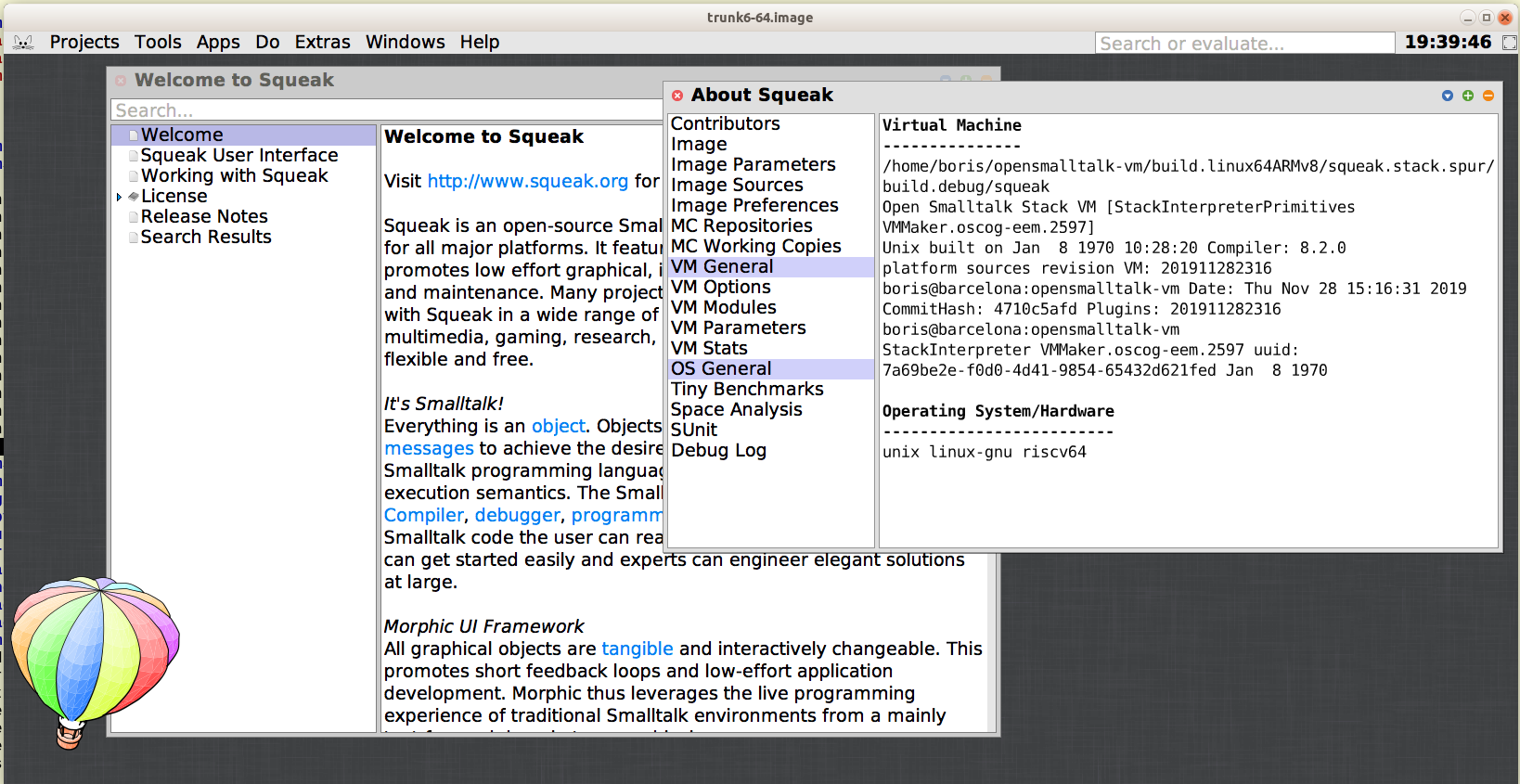Click the About Squeak title bar
The height and width of the screenshot is (784, 1520).
pyautogui.click(x=1083, y=95)
